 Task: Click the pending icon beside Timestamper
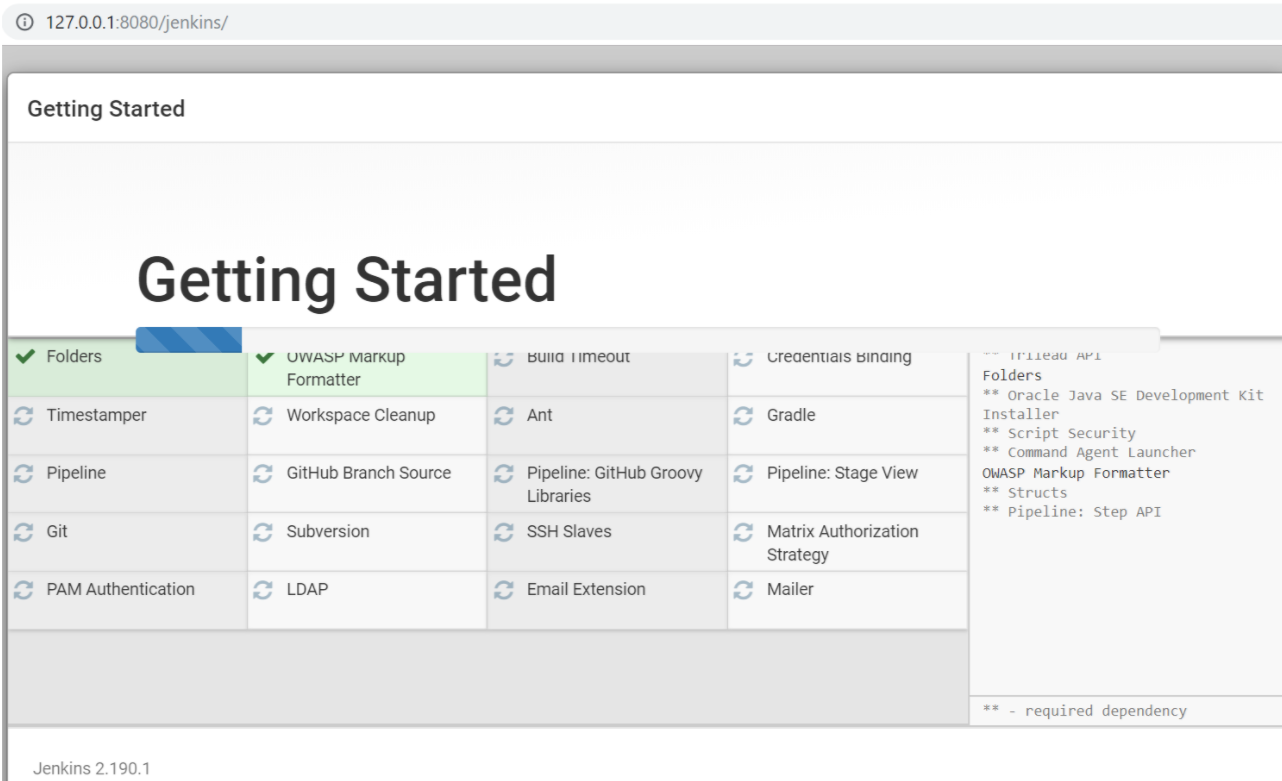[x=24, y=416]
